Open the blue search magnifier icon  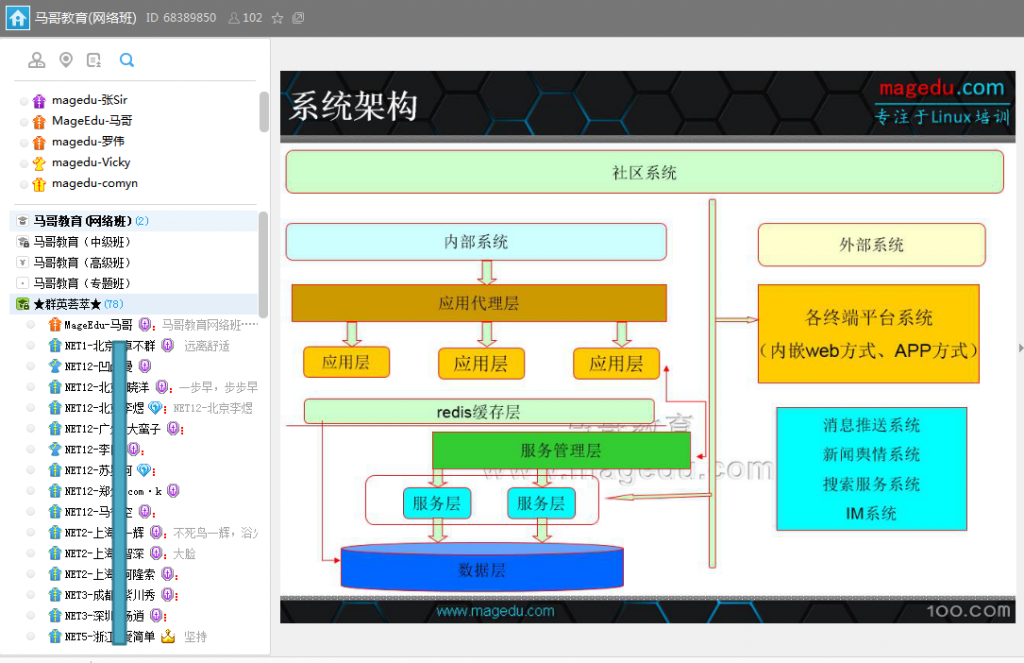click(x=127, y=61)
